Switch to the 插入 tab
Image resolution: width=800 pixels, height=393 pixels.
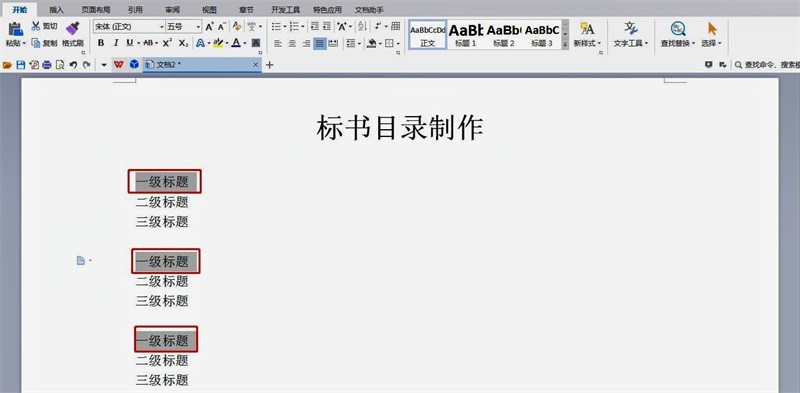point(57,10)
